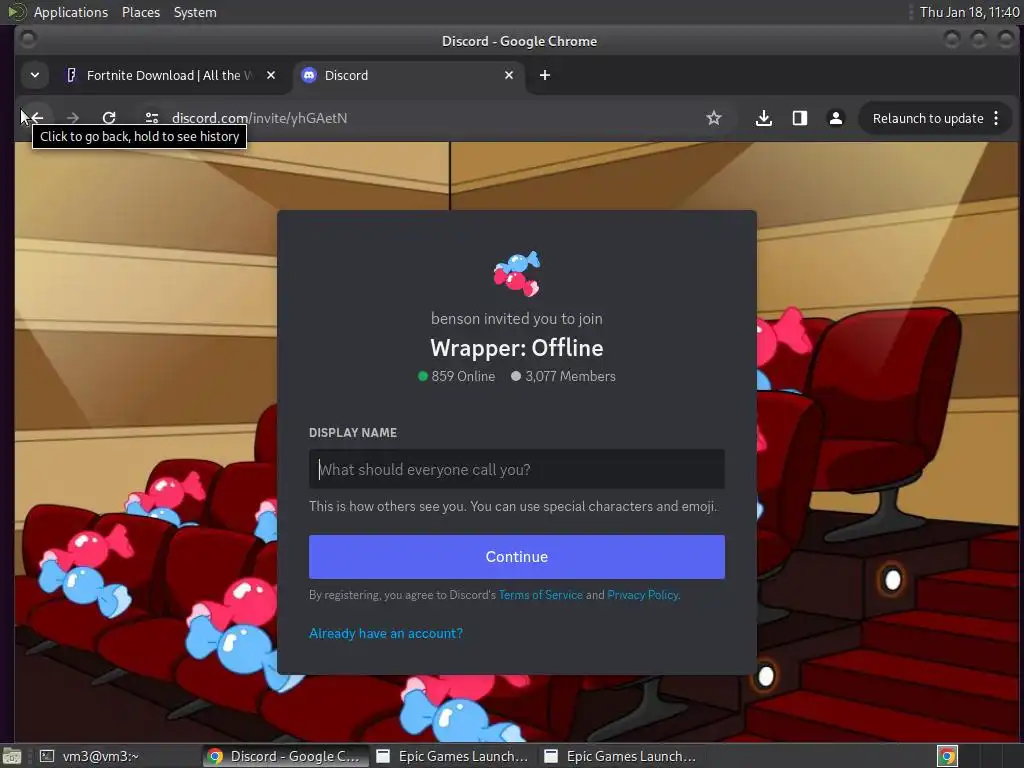Viewport: 1024px width, 768px height.
Task: Open the Privacy Policy link
Action: pos(643,595)
